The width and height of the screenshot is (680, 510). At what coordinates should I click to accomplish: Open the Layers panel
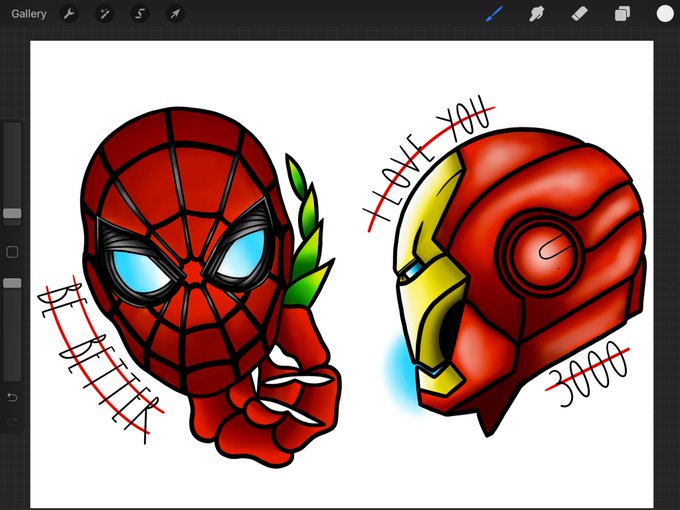click(x=622, y=14)
